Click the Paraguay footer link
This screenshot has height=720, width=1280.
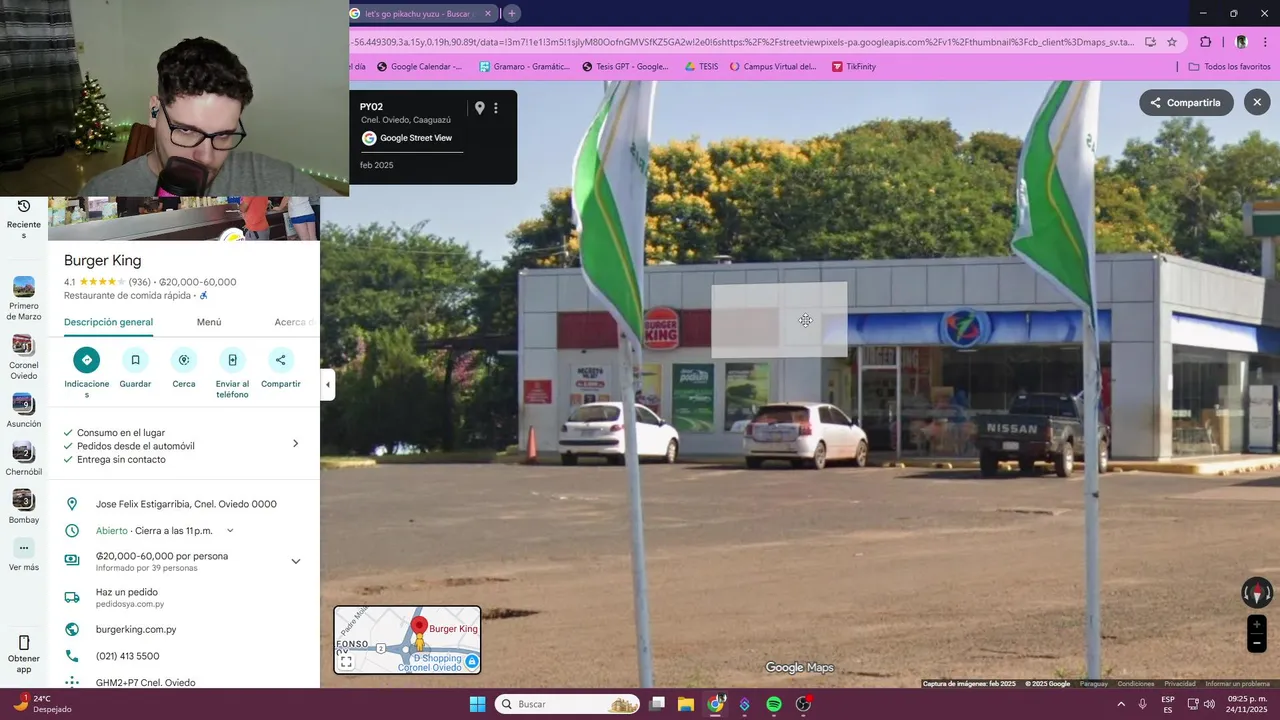coord(1093,684)
